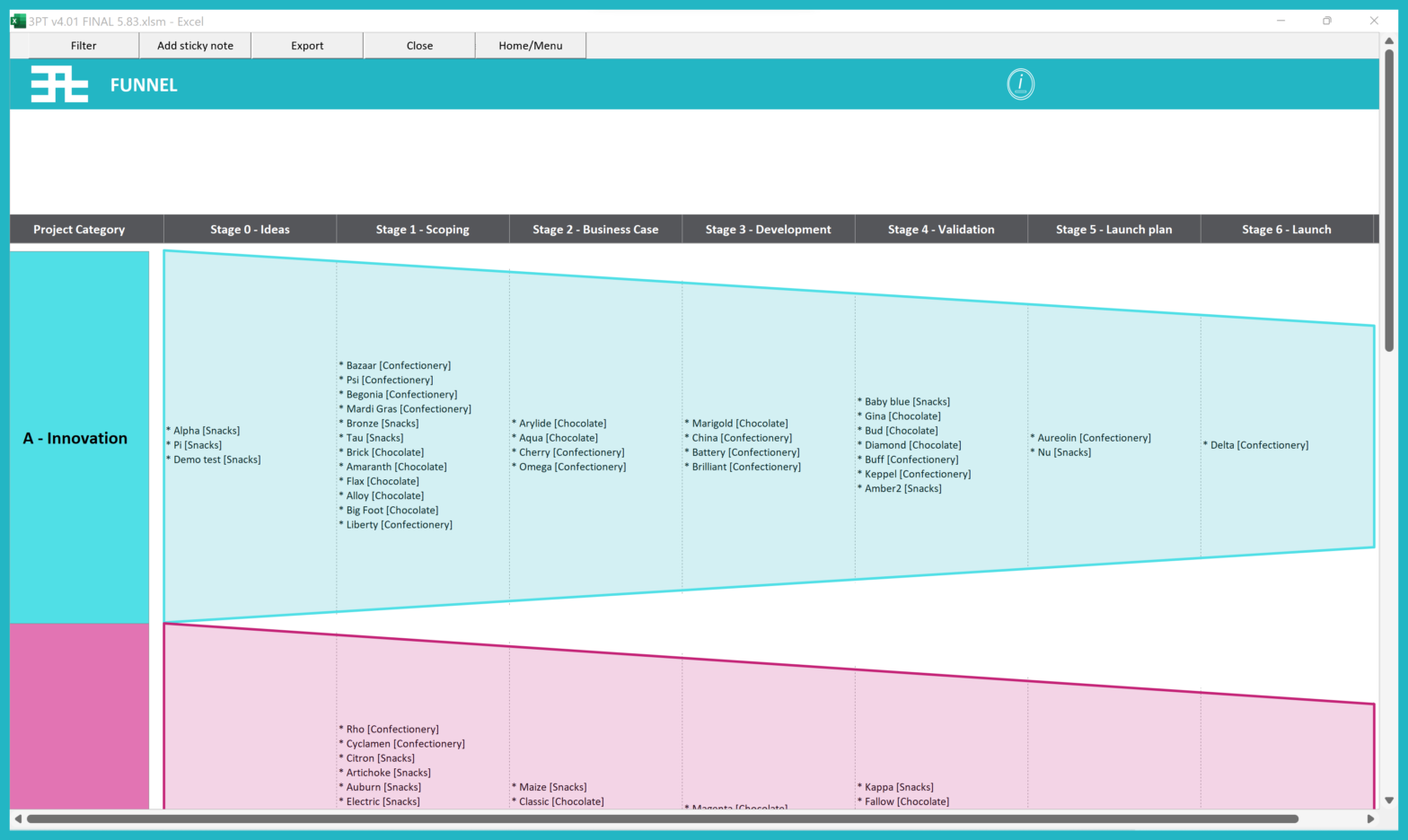Click the Stage 6 - Launch header
The width and height of the screenshot is (1408, 840).
pyautogui.click(x=1287, y=230)
